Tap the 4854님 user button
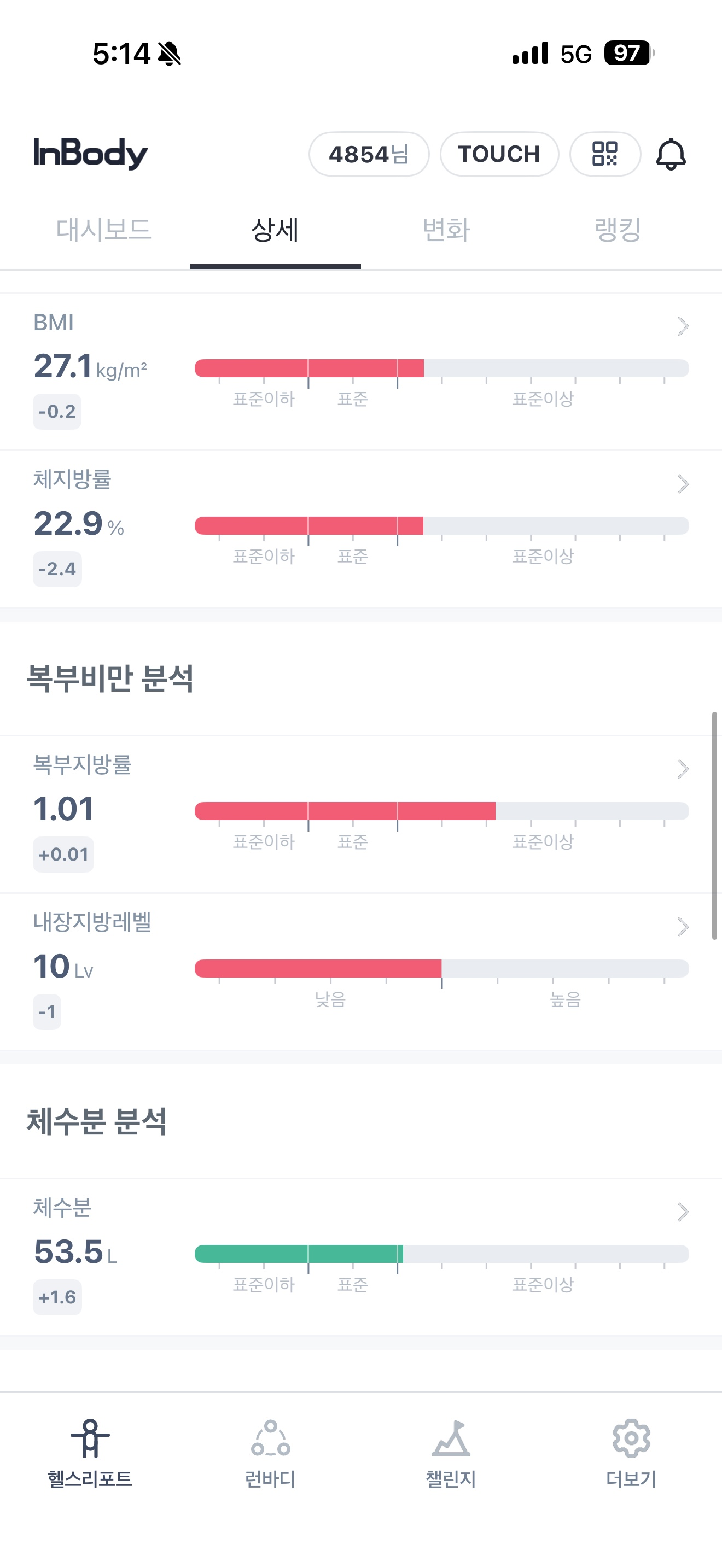 369,154
